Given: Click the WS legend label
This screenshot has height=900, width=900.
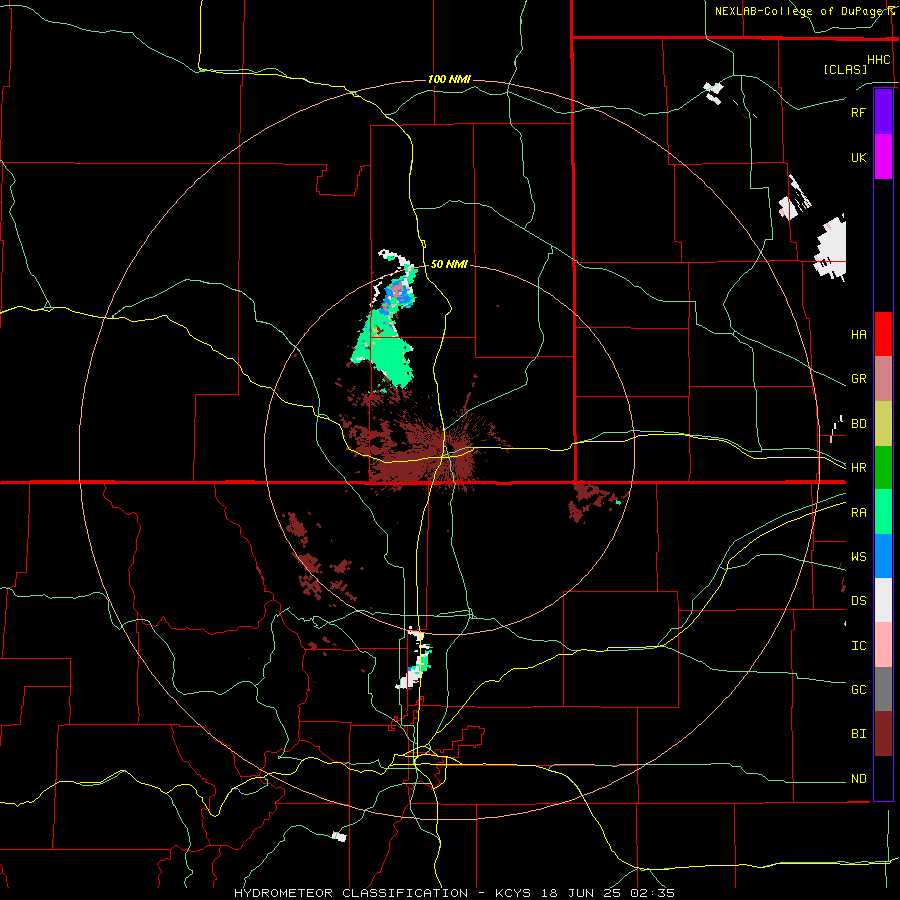Looking at the screenshot, I should [858, 557].
